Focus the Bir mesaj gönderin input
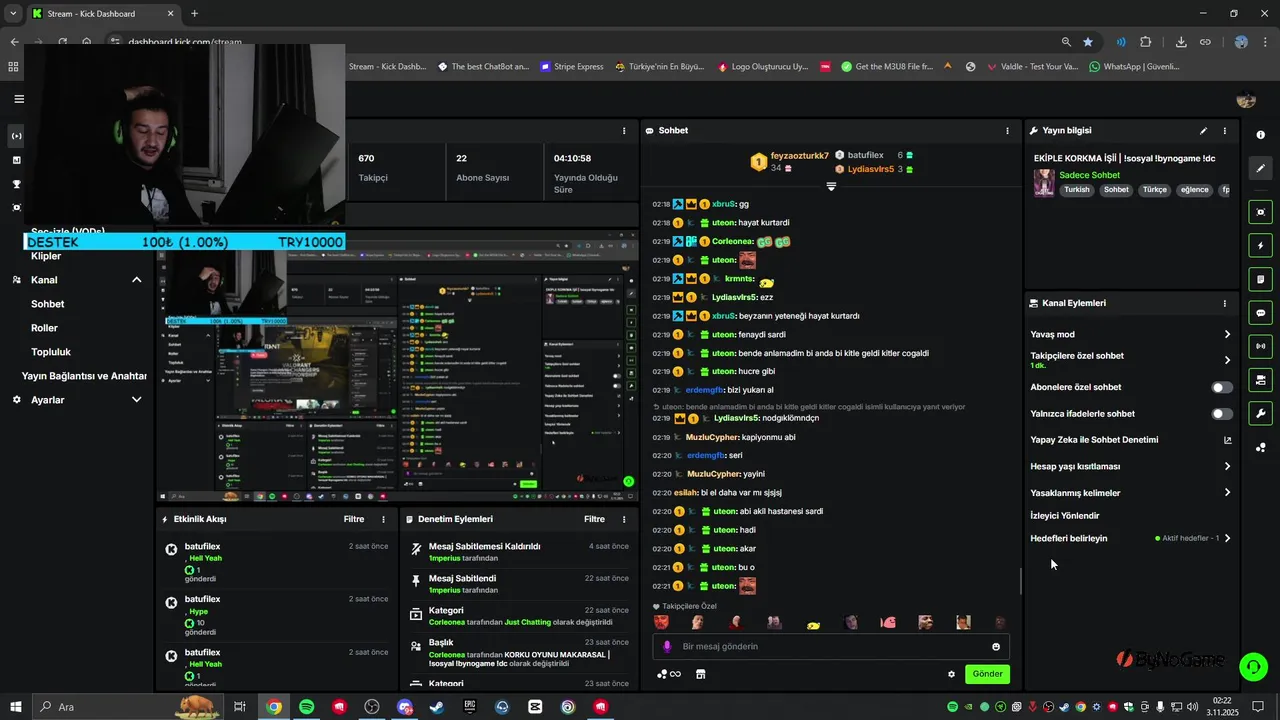Image resolution: width=1280 pixels, height=720 pixels. click(830, 647)
